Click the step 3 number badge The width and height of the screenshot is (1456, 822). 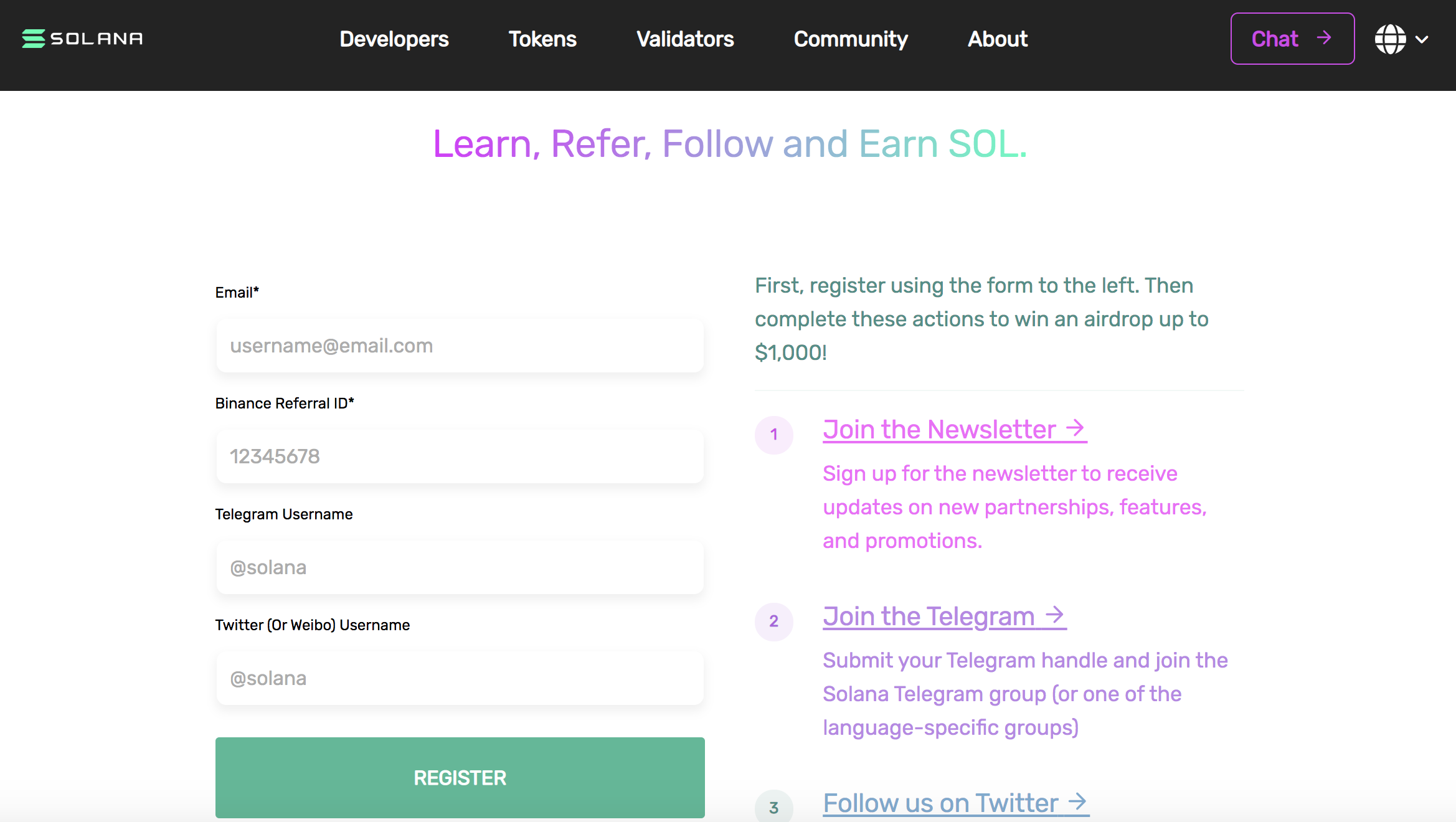pos(774,806)
